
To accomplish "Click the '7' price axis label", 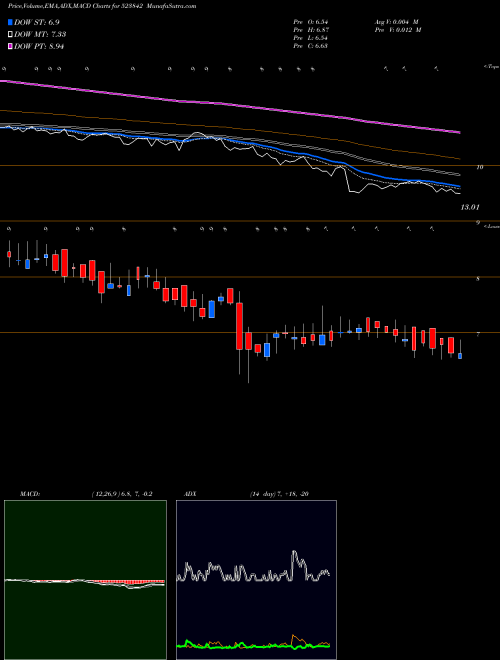I will [x=478, y=334].
